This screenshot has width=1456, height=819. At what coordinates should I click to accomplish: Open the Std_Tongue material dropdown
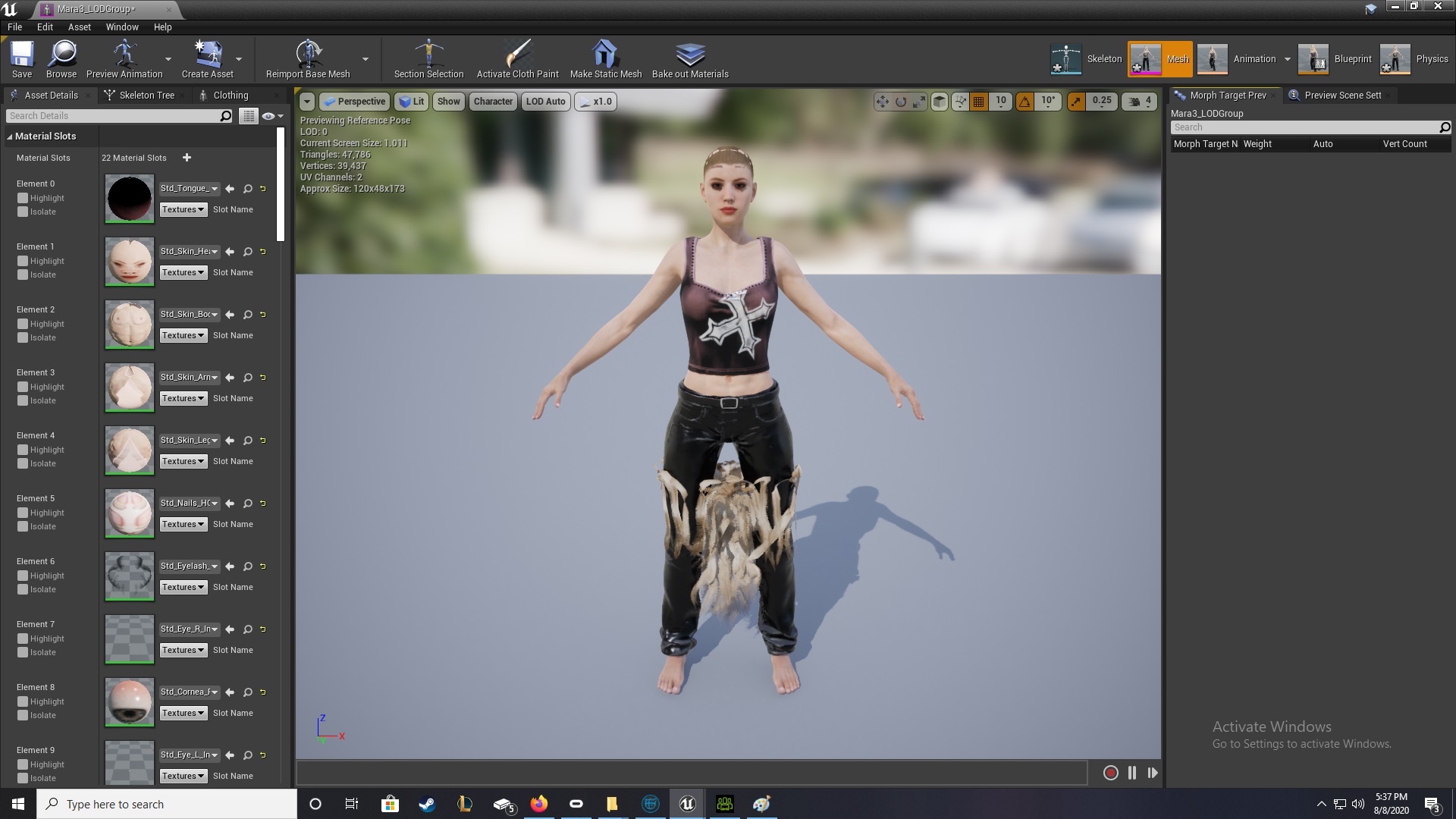(x=190, y=189)
